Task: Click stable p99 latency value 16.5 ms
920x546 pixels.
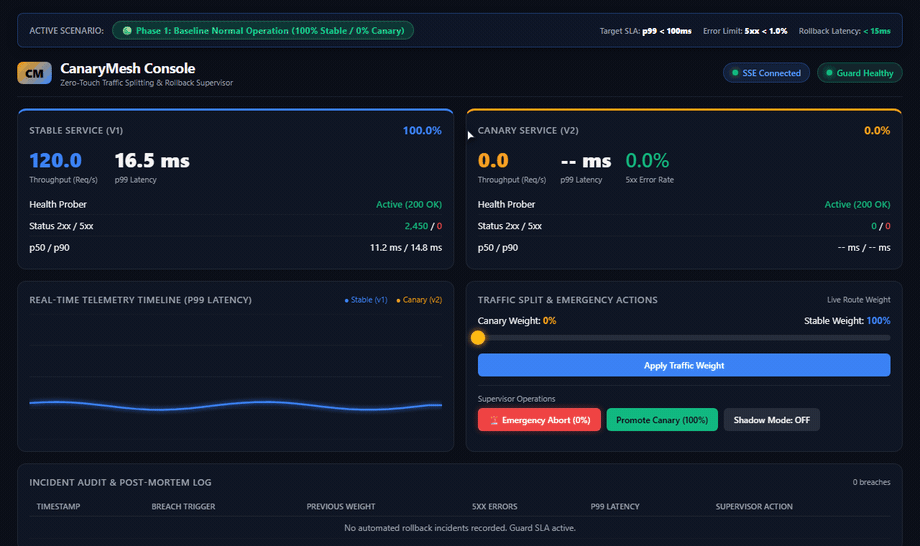Action: tap(152, 160)
